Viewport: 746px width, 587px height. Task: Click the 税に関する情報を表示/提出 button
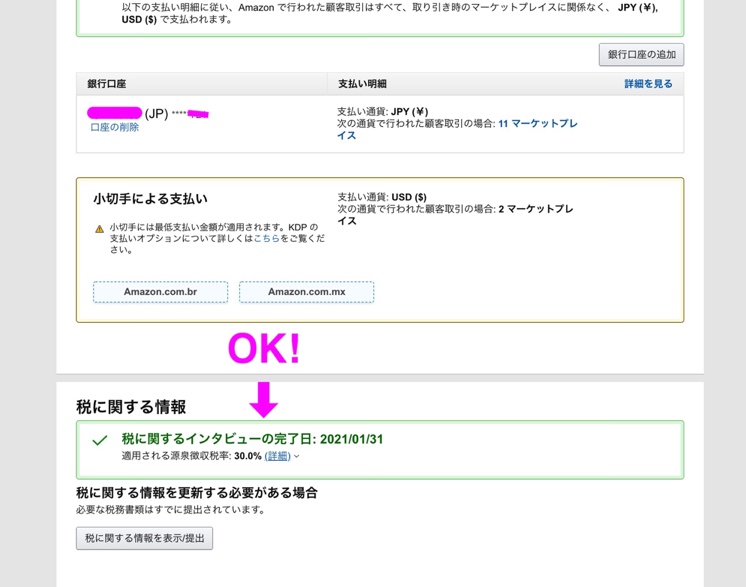click(144, 538)
